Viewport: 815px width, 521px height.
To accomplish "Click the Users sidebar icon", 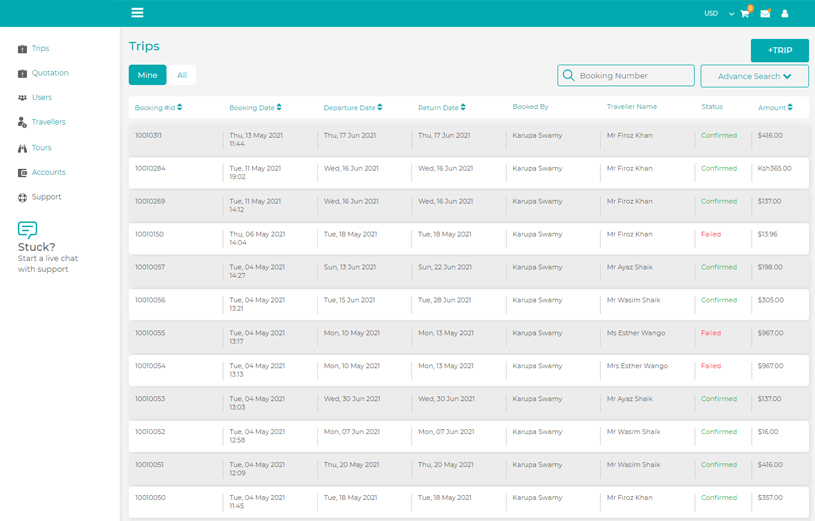I will coord(22,98).
